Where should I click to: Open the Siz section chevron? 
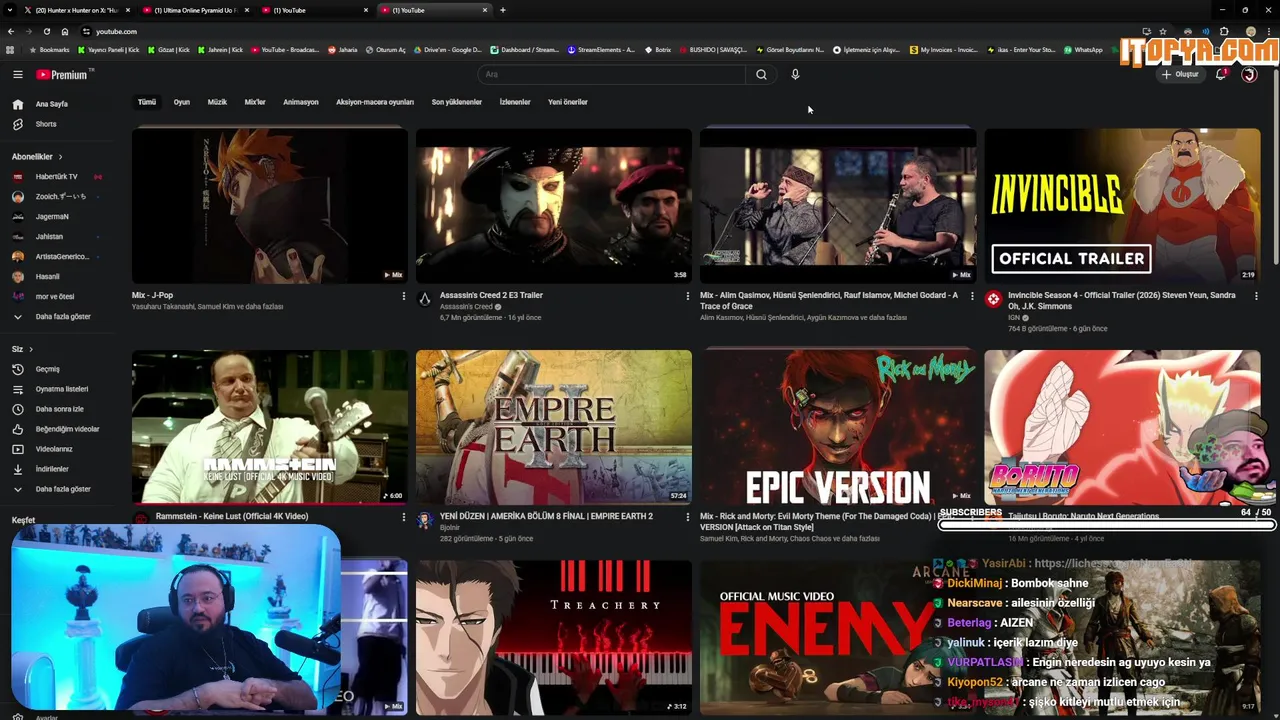pyautogui.click(x=31, y=349)
